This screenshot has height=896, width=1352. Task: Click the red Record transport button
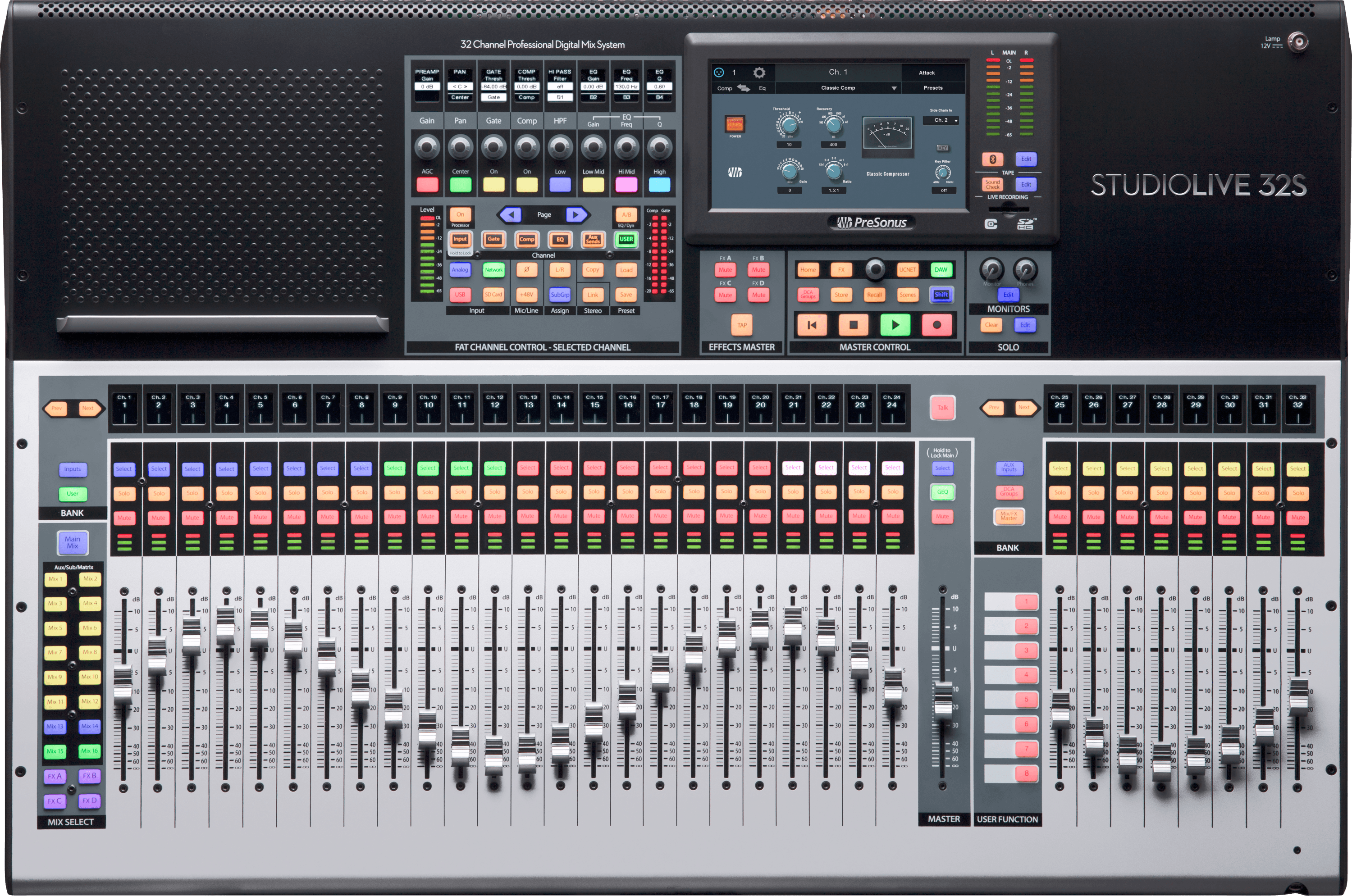pyautogui.click(x=936, y=325)
